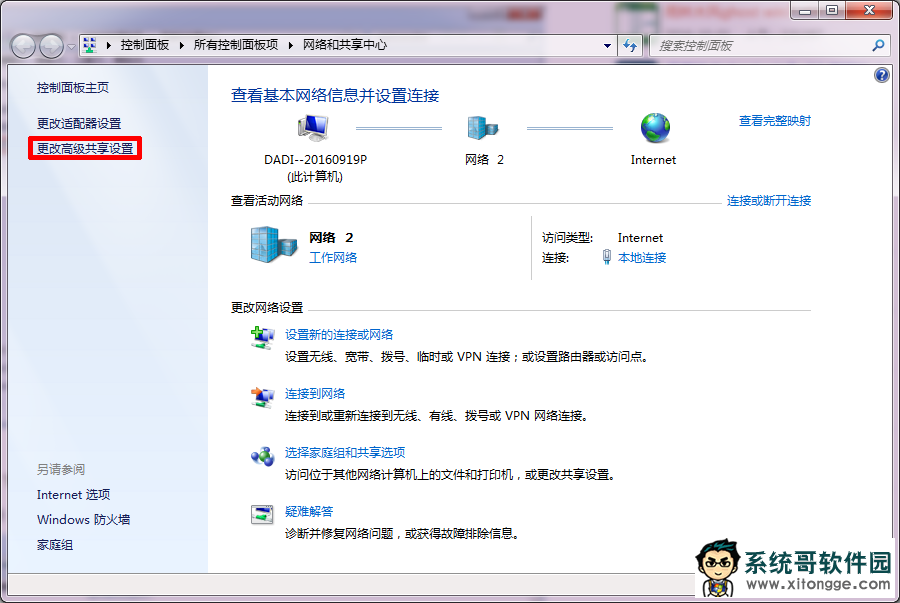Open 工作网络 network type link
The width and height of the screenshot is (900, 603).
[333, 258]
